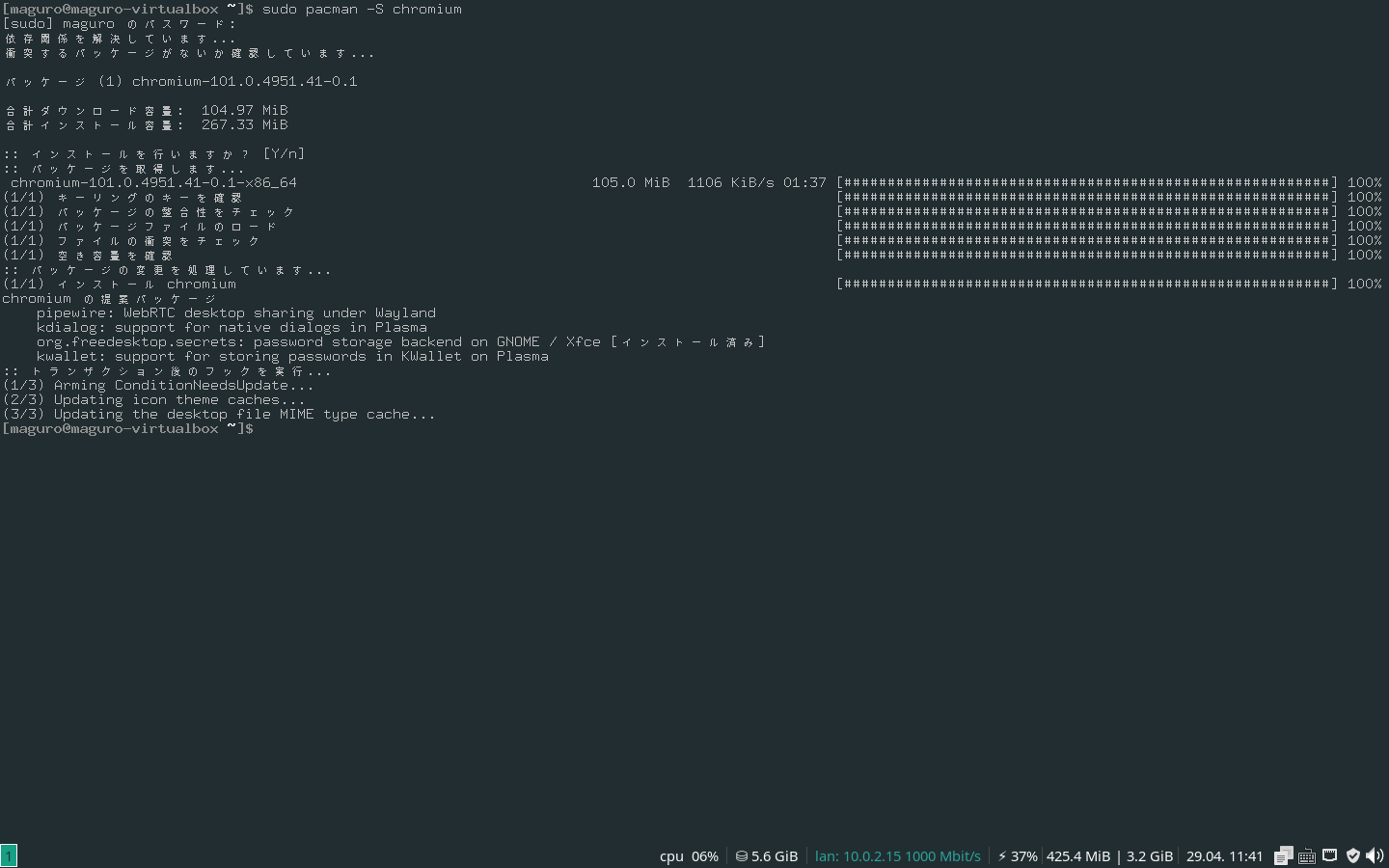Click the 425.4 MiB disk usage indicator
The width and height of the screenshot is (1389, 868).
tap(1078, 855)
